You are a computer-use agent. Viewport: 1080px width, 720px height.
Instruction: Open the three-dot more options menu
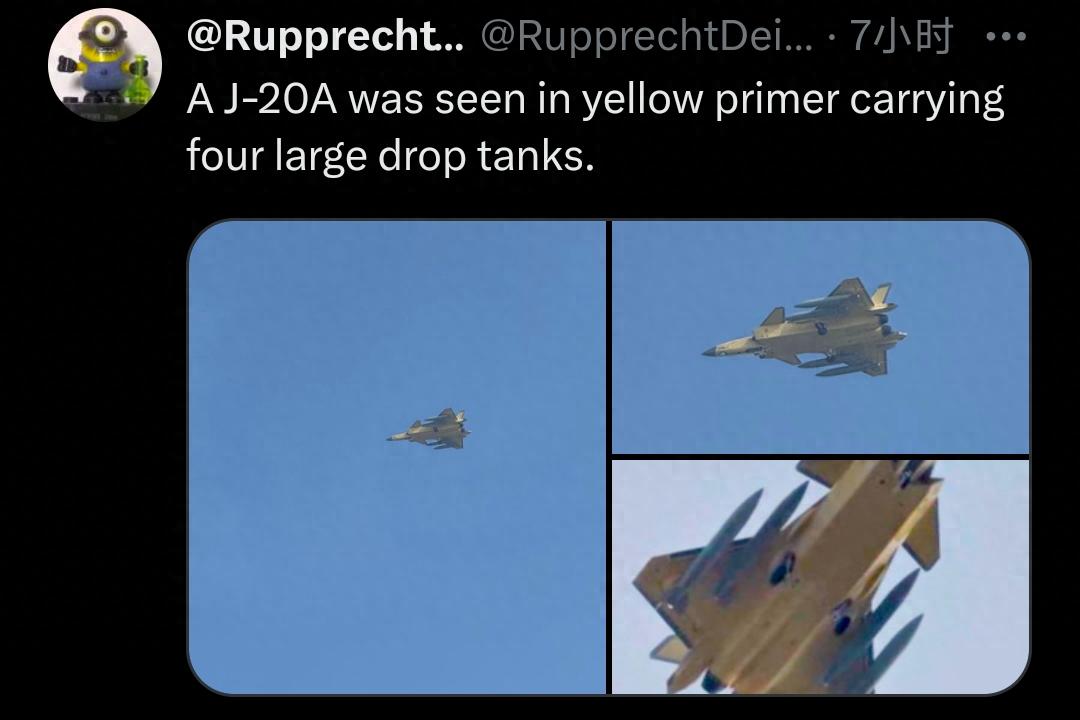tap(1006, 36)
